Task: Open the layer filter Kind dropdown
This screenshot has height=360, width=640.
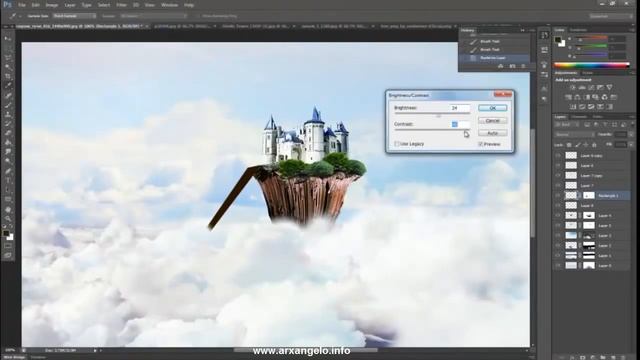Action: [x=568, y=124]
